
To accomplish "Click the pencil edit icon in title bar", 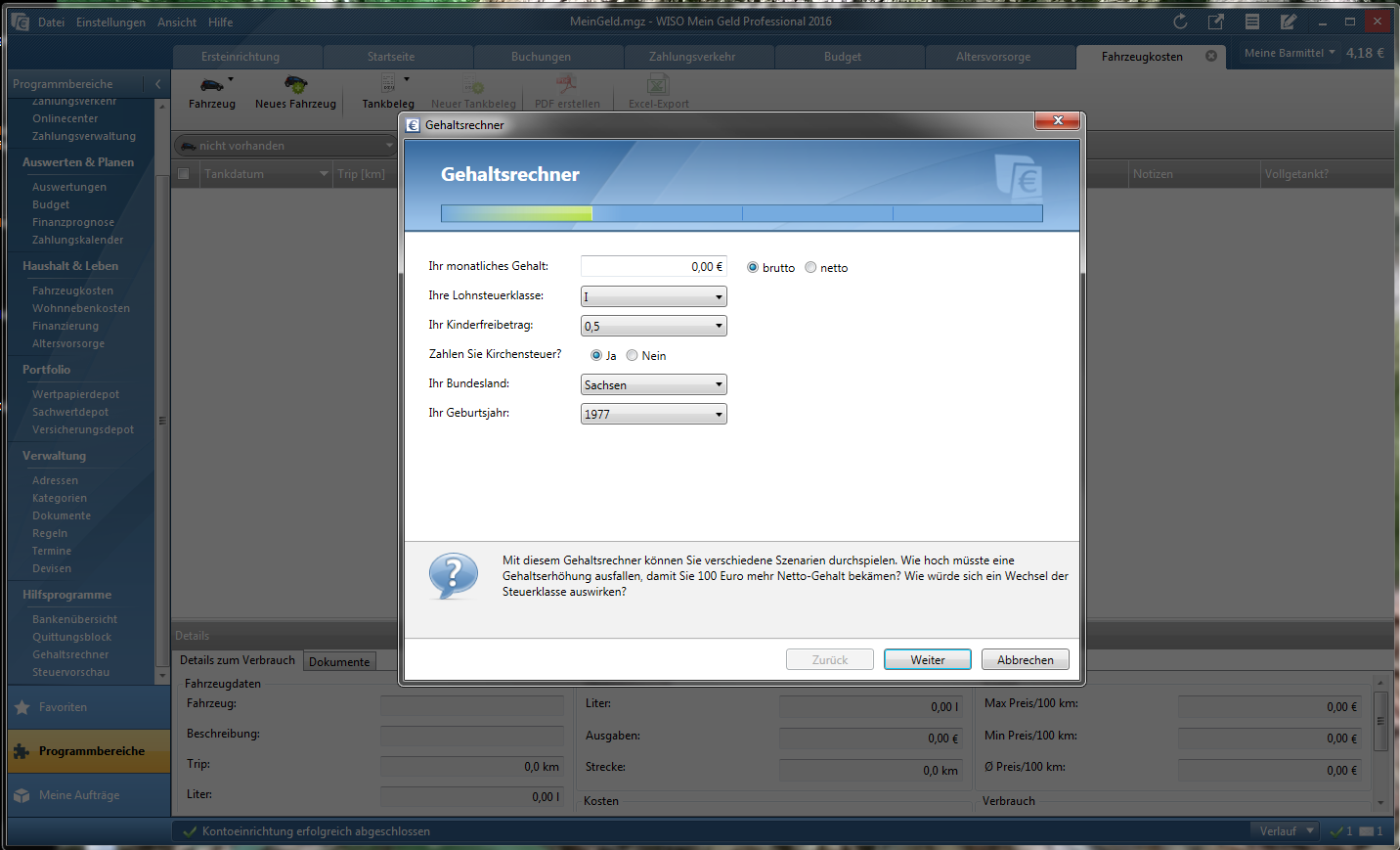I will (1289, 22).
